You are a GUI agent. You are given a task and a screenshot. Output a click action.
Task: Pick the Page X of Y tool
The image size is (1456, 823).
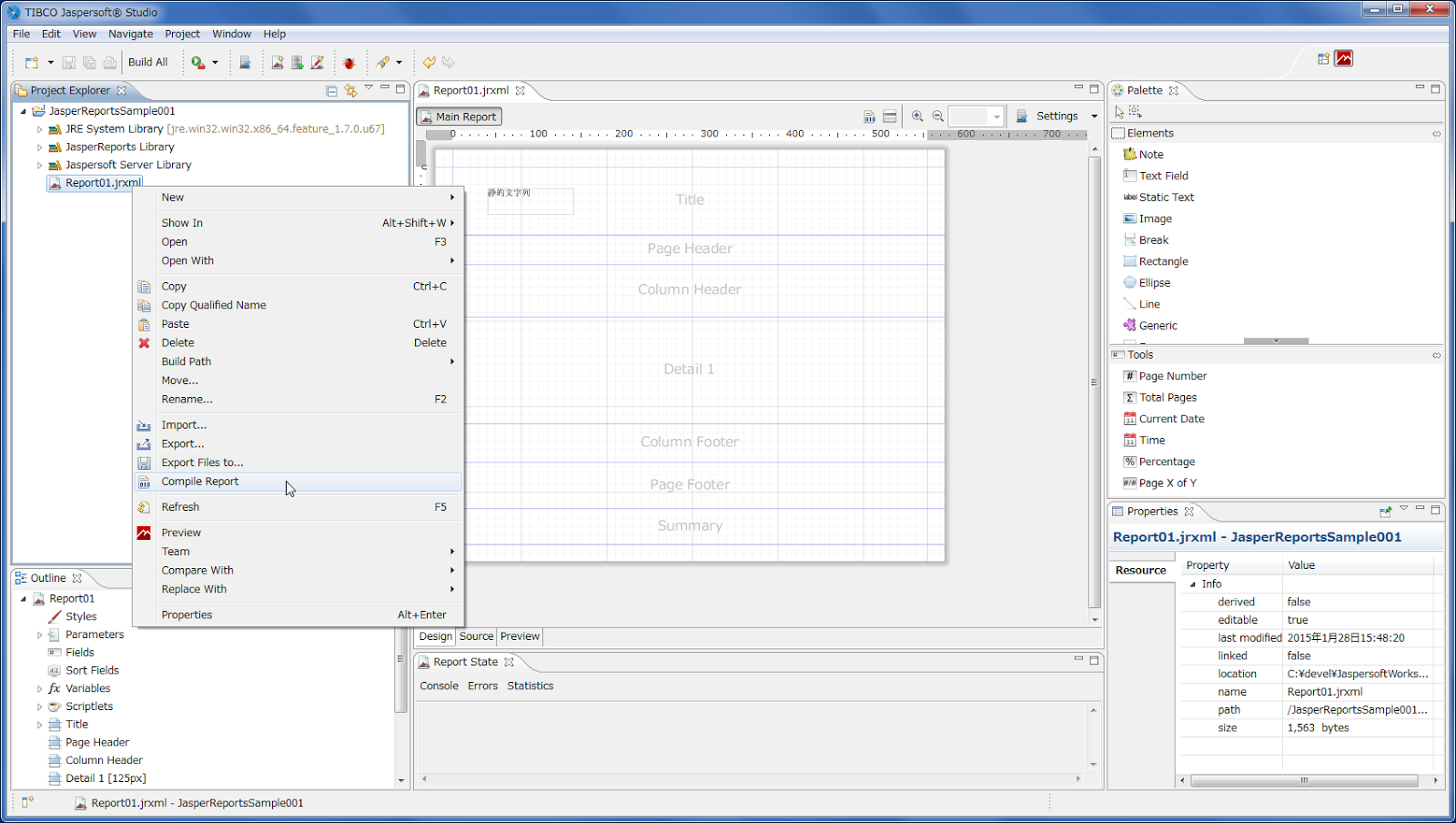point(1167,483)
